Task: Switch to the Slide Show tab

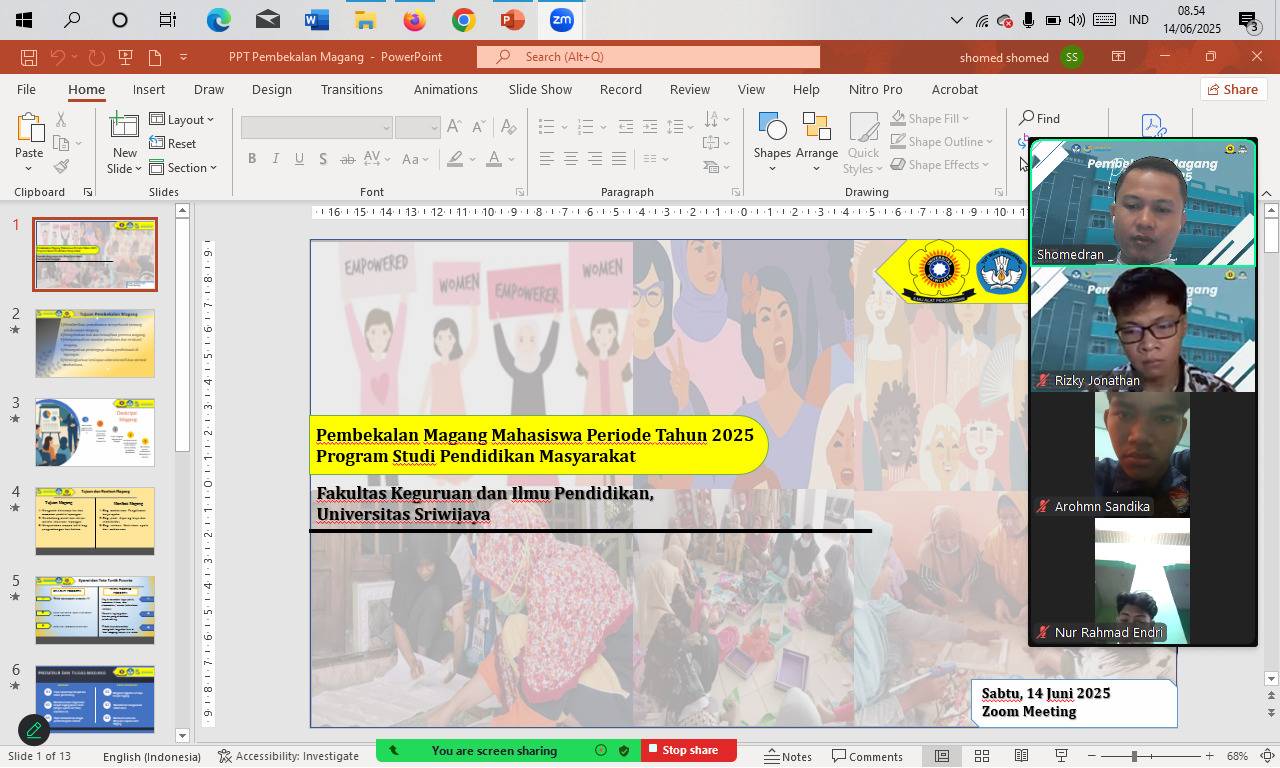Action: (x=540, y=89)
